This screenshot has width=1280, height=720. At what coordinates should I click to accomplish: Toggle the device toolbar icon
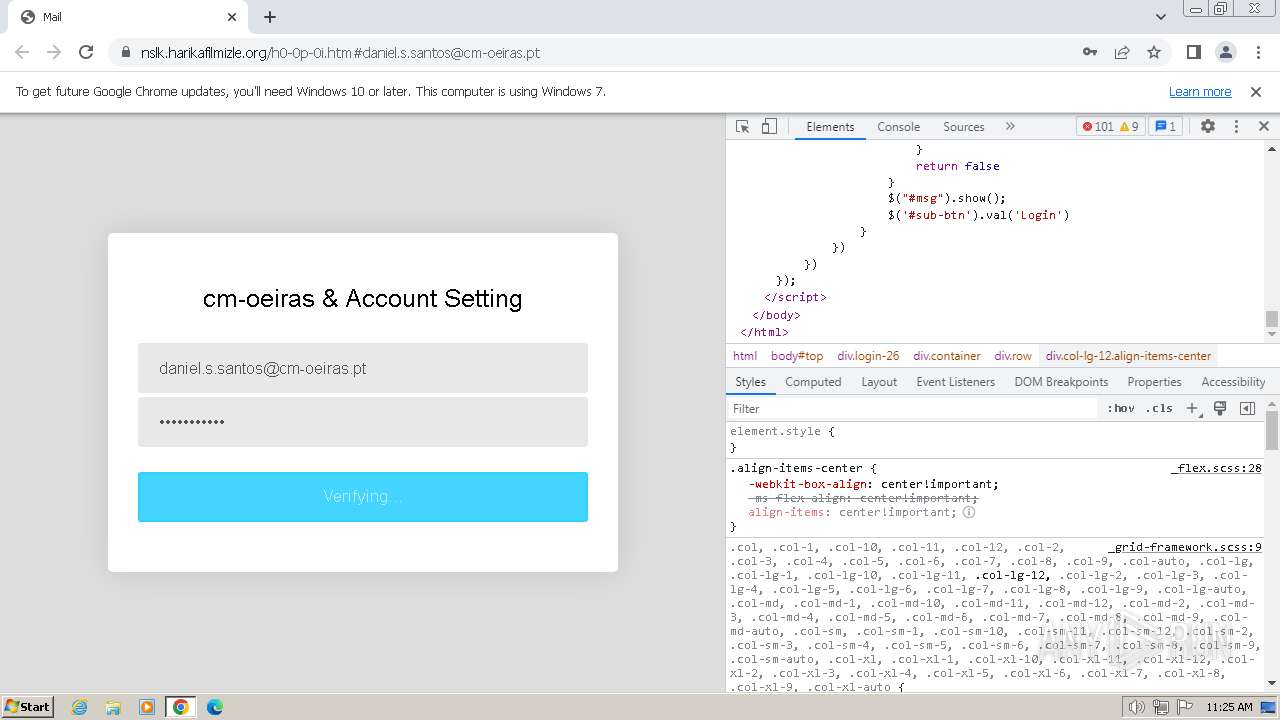pos(769,127)
